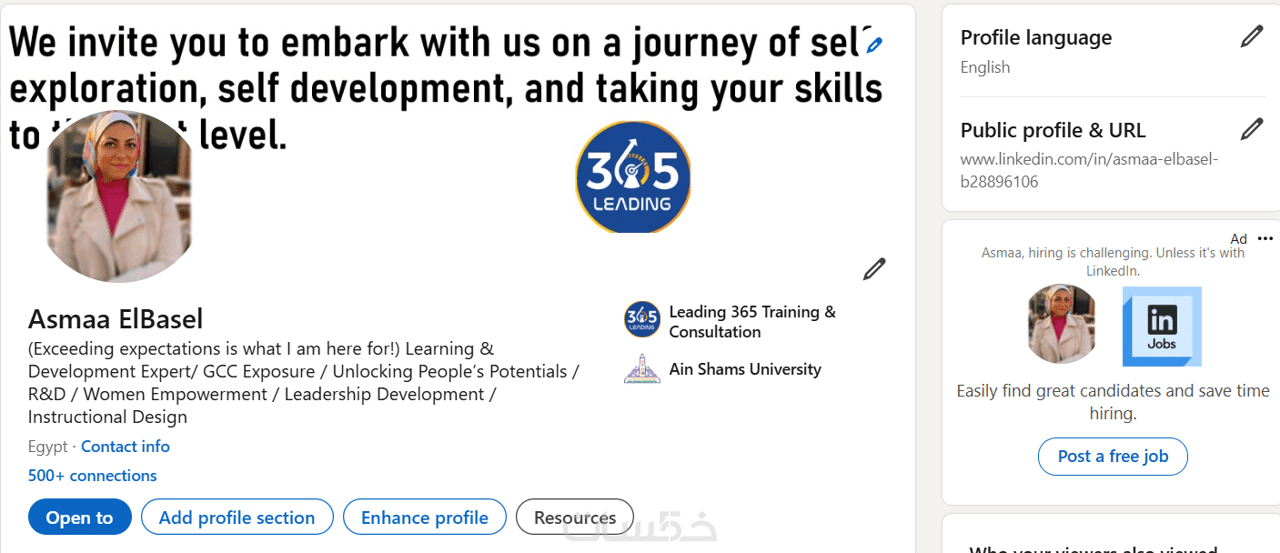Open the Asmaa ElBasel profile photo

[120, 196]
